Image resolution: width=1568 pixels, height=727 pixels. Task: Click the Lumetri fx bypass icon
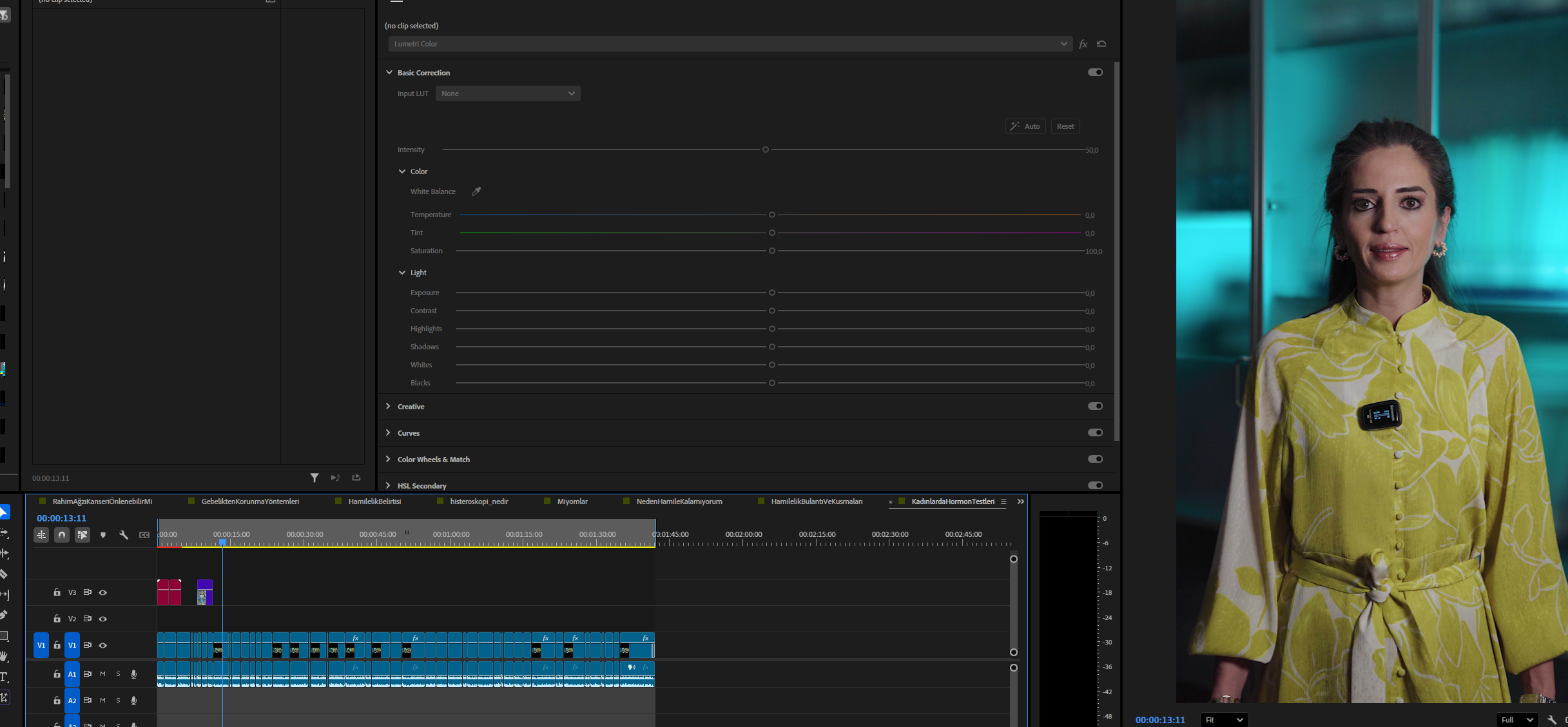click(x=1083, y=44)
